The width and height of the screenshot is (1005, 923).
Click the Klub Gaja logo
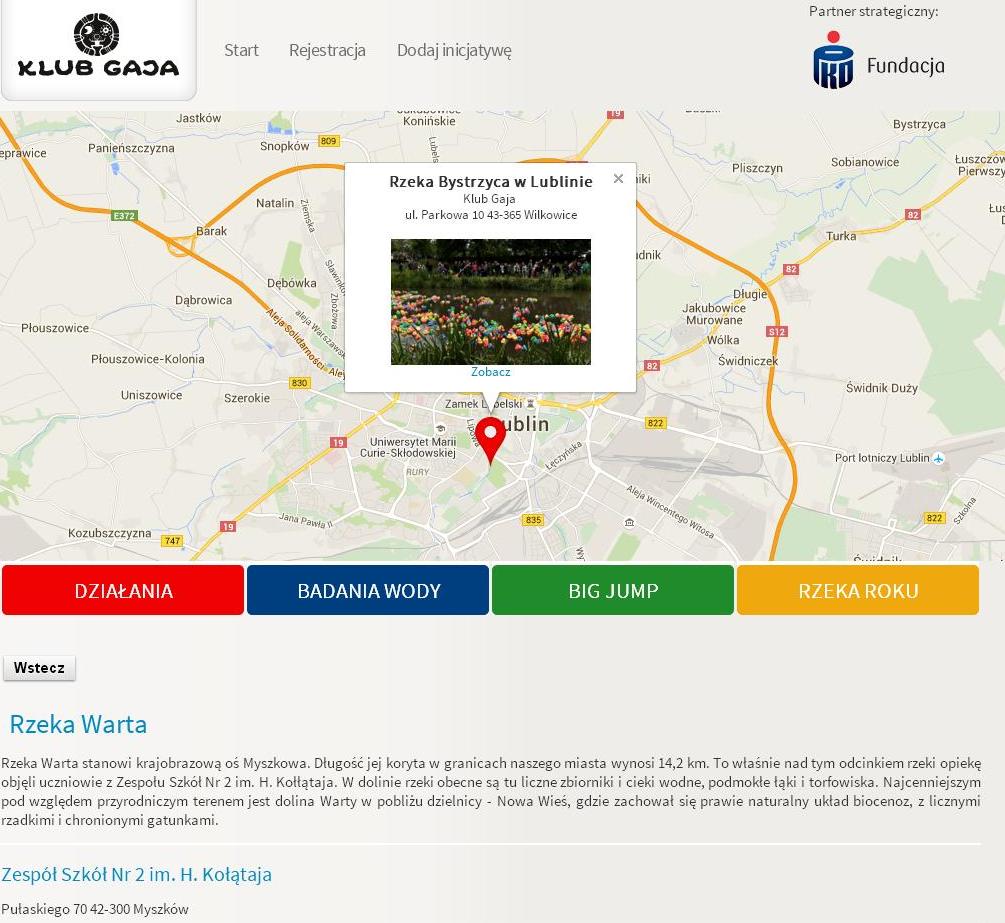[98, 46]
